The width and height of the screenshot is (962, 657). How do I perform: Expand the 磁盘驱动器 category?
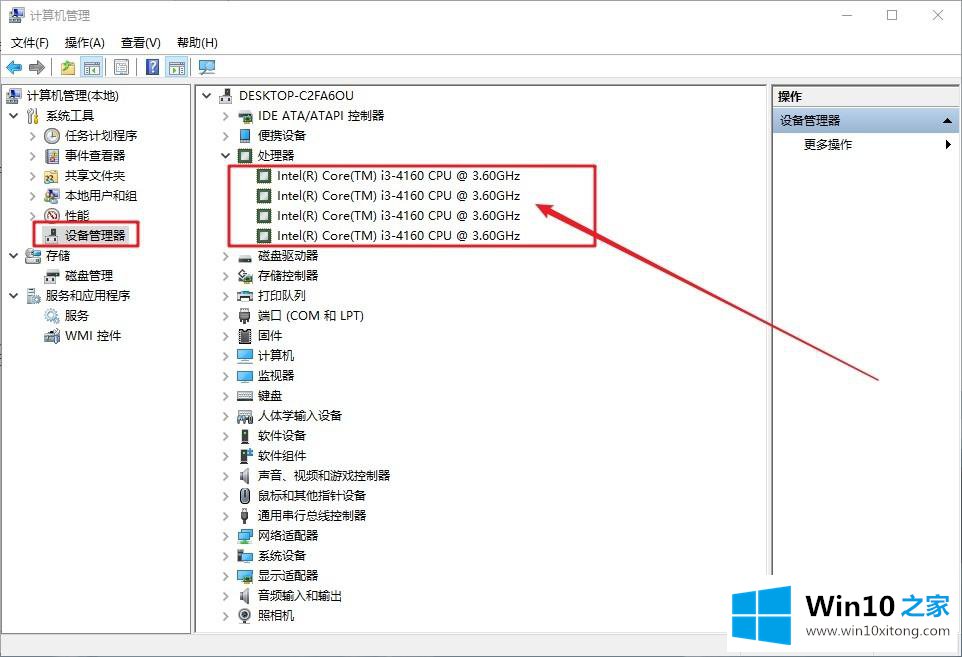(226, 256)
